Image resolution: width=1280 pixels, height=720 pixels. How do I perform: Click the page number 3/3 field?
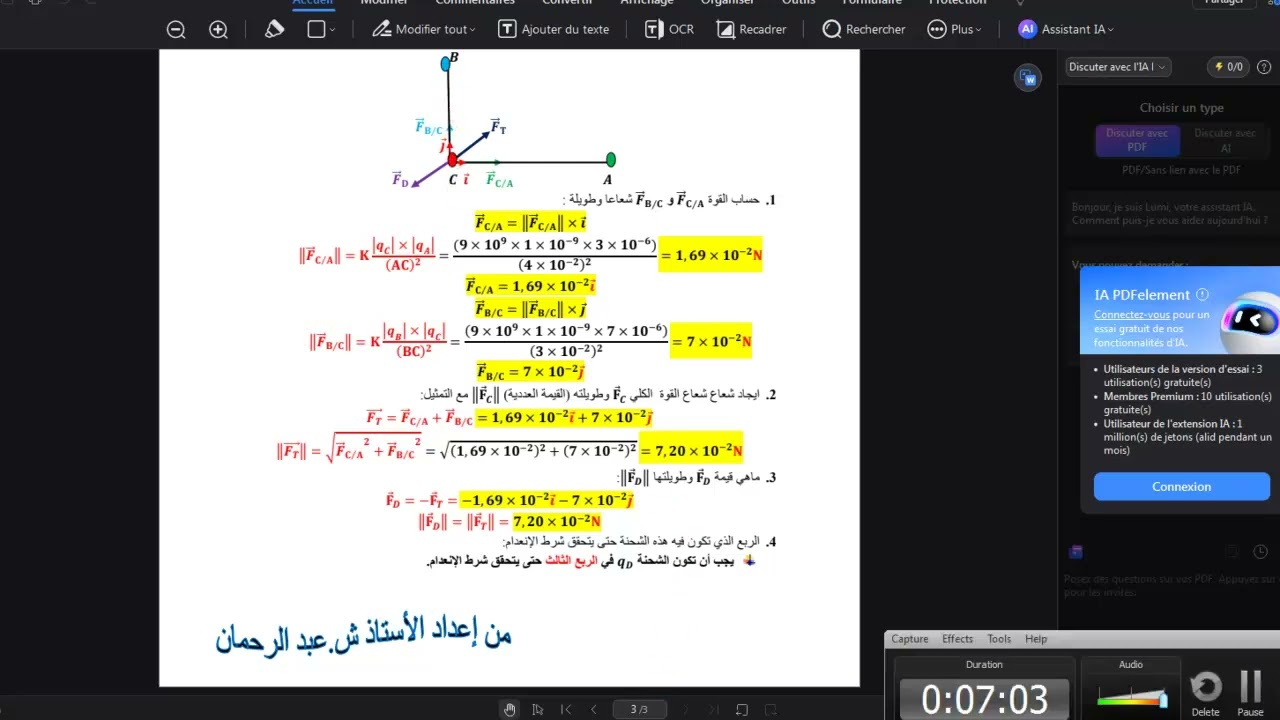click(639, 710)
